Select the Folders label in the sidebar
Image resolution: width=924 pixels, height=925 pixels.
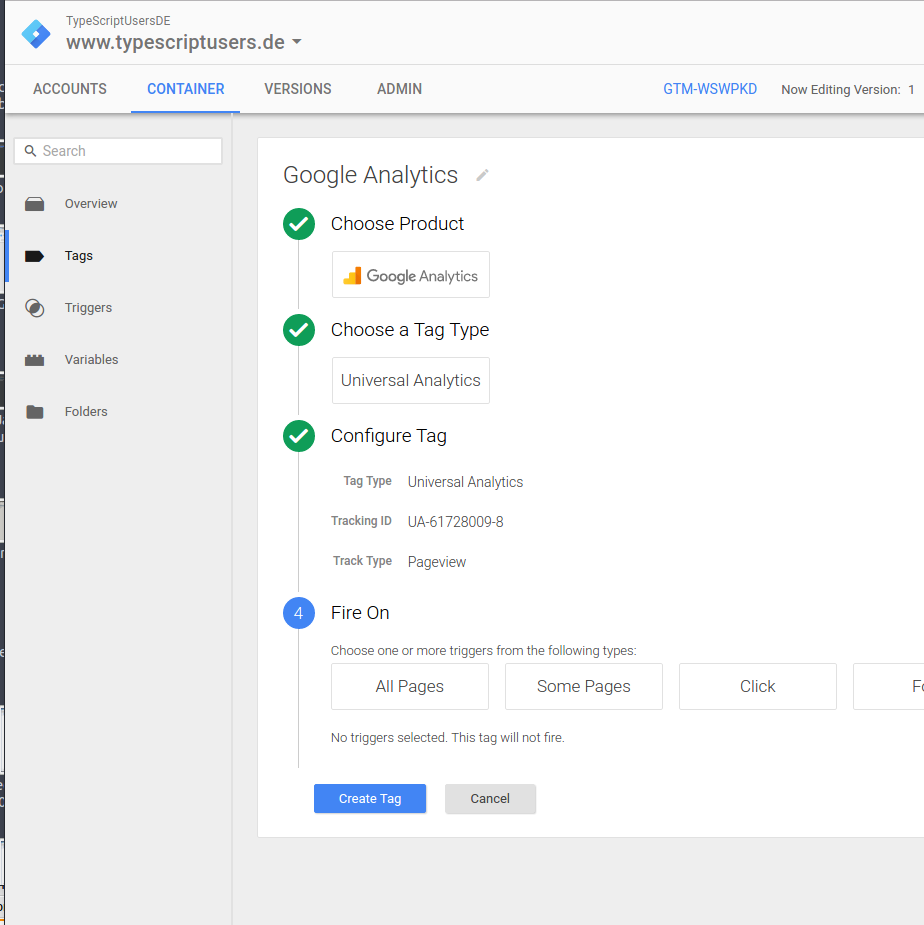click(x=86, y=411)
